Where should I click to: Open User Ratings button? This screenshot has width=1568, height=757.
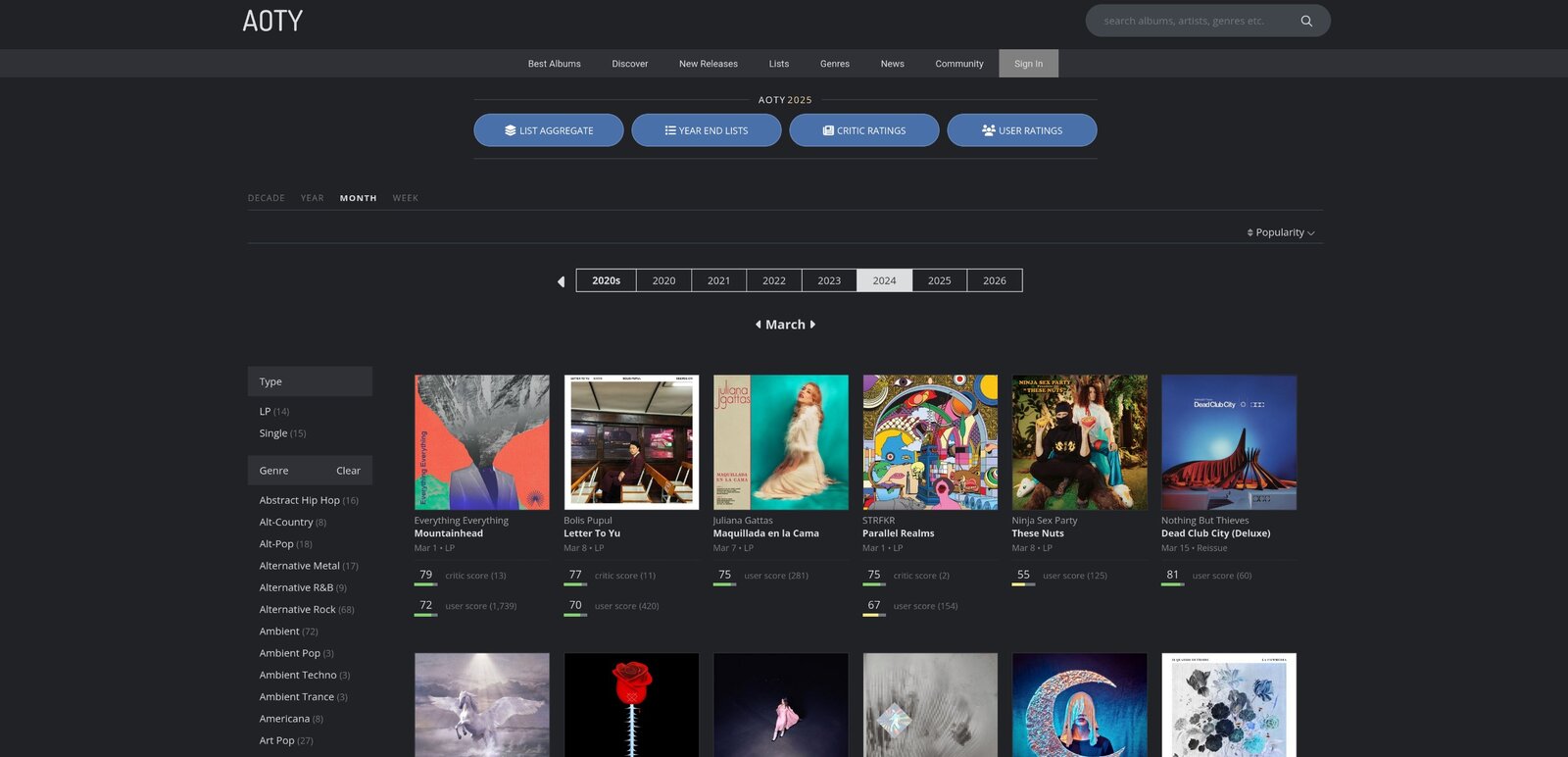point(1021,130)
